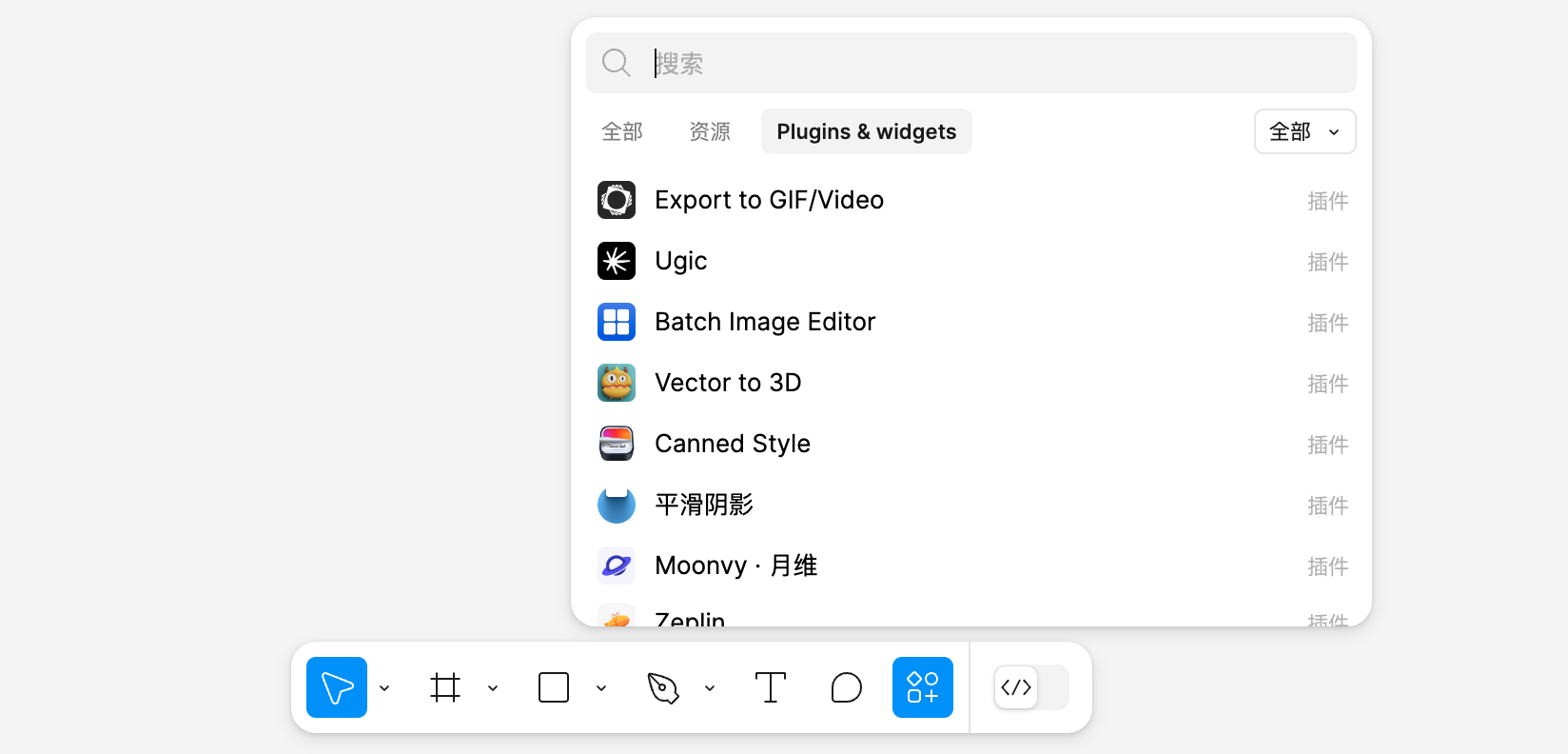Open 平滑阴影 list entry
This screenshot has height=754, width=1568.
971,505
